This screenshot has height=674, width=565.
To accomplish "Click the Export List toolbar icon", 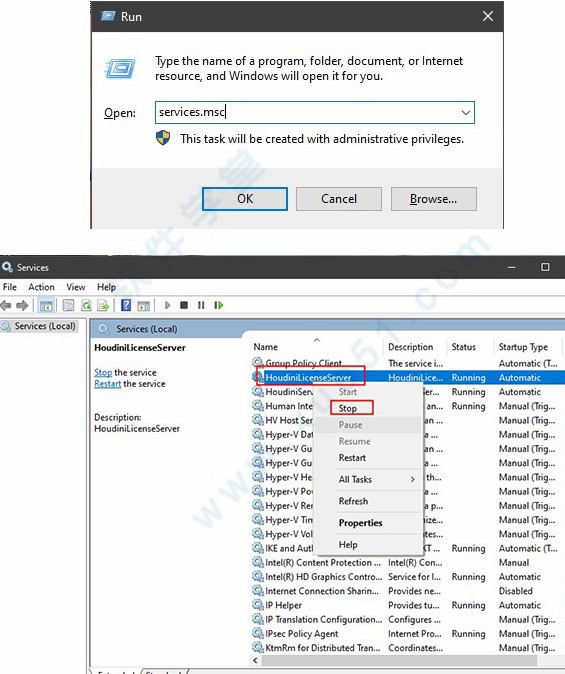I will point(103,306).
